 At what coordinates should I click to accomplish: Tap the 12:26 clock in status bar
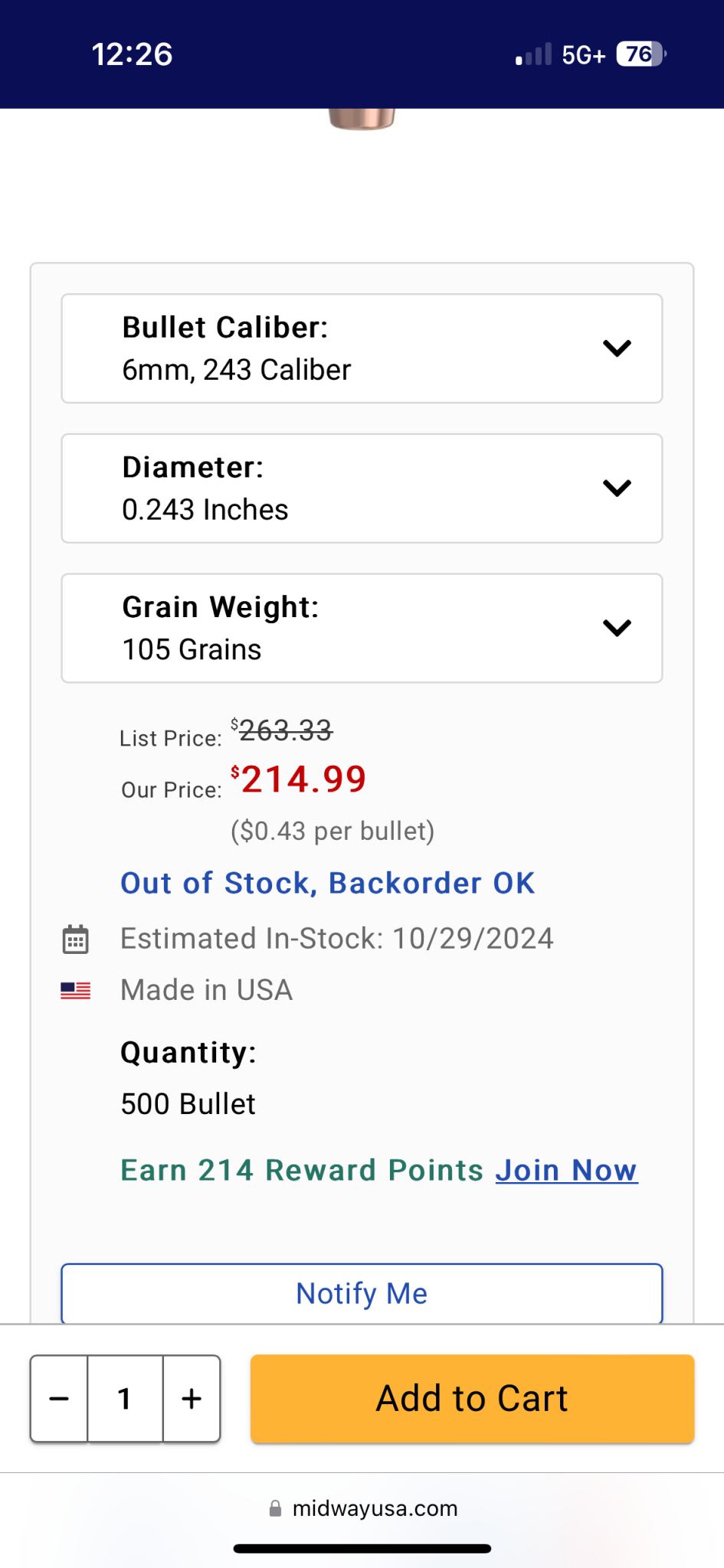[x=132, y=54]
